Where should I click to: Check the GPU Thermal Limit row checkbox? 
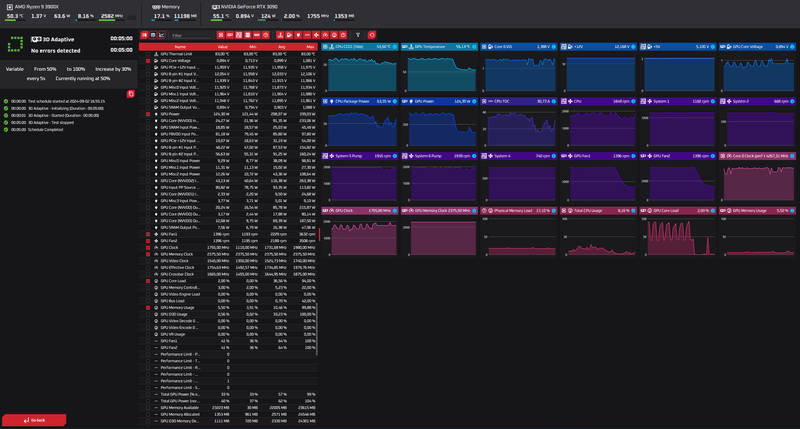148,54
